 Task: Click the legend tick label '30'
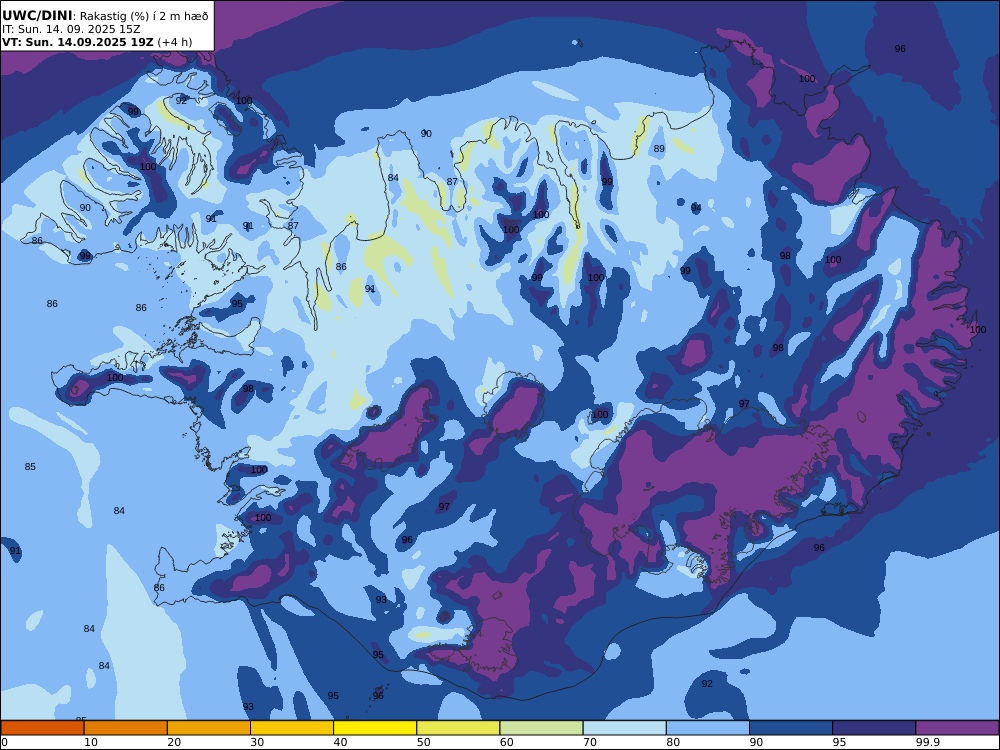point(258,742)
